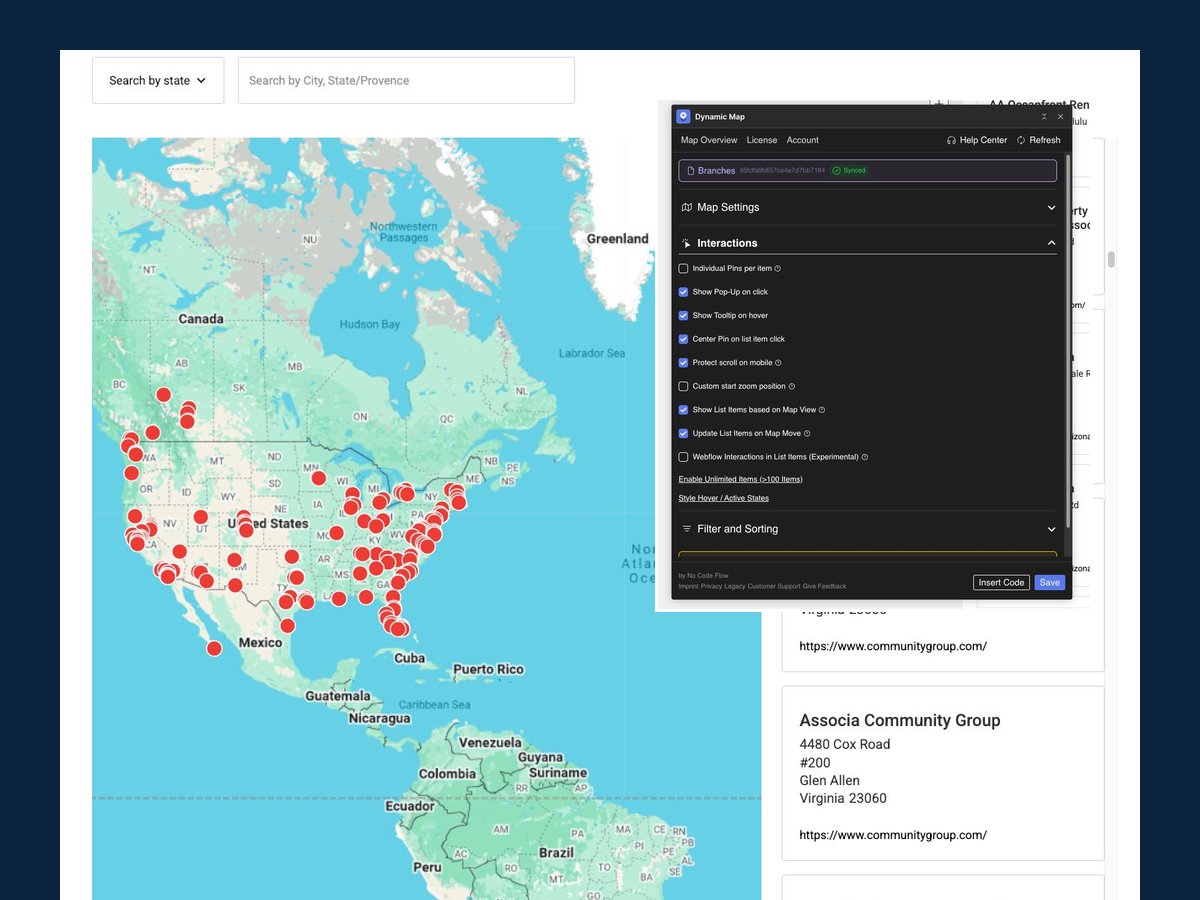
Task: Focus the Search by City, State/Provence field
Action: (x=406, y=80)
